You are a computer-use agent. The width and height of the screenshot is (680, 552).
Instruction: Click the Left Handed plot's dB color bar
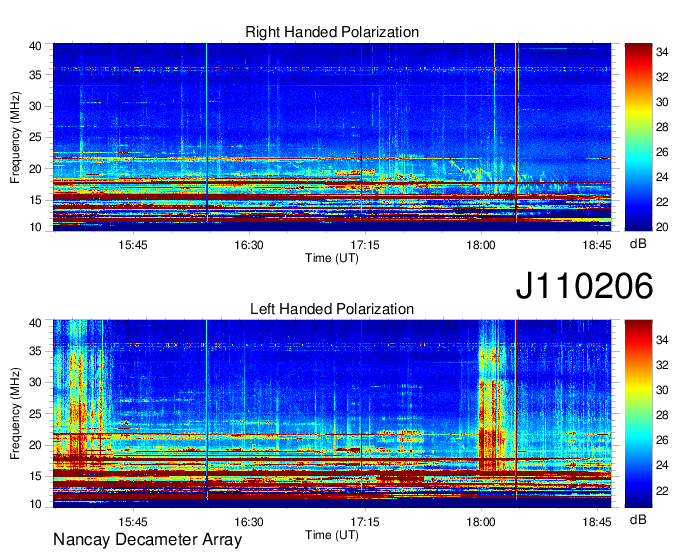coord(638,413)
